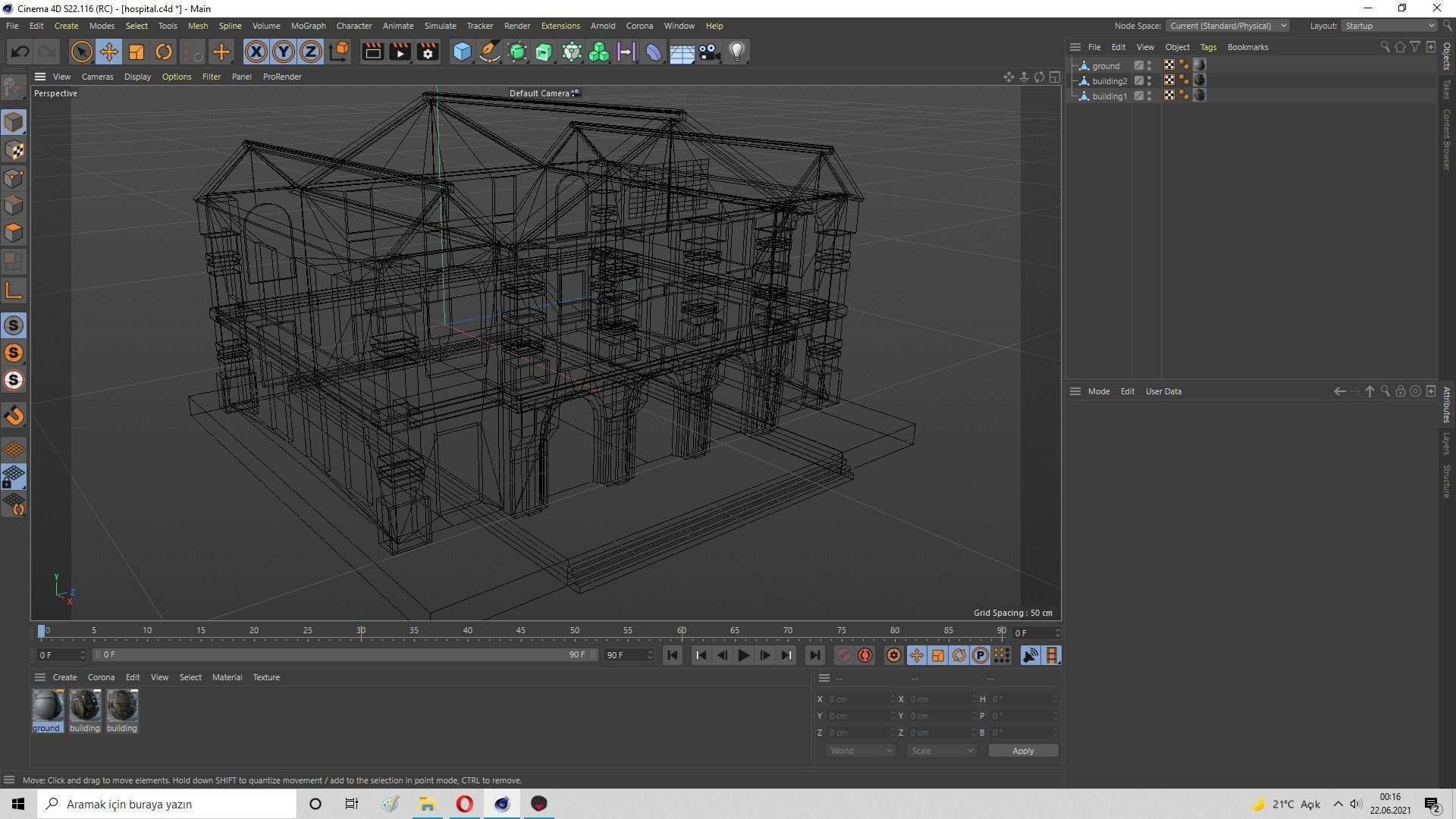Image resolution: width=1456 pixels, height=819 pixels.
Task: Open the MoGraph menu
Action: (308, 26)
